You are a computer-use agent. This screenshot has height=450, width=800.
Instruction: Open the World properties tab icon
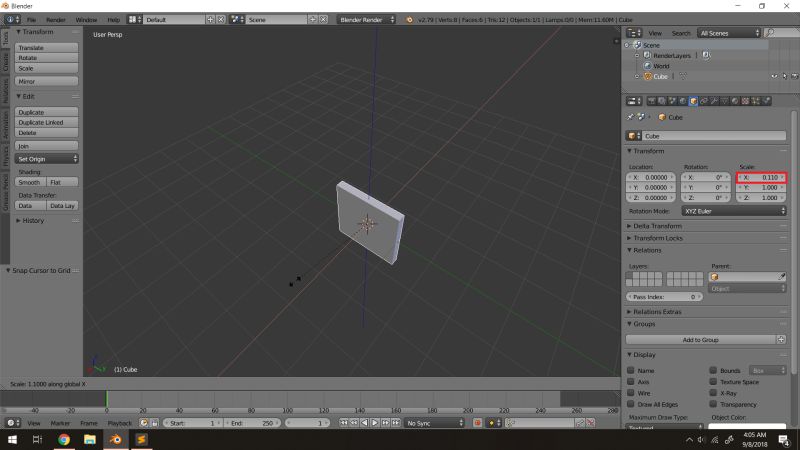pos(683,101)
